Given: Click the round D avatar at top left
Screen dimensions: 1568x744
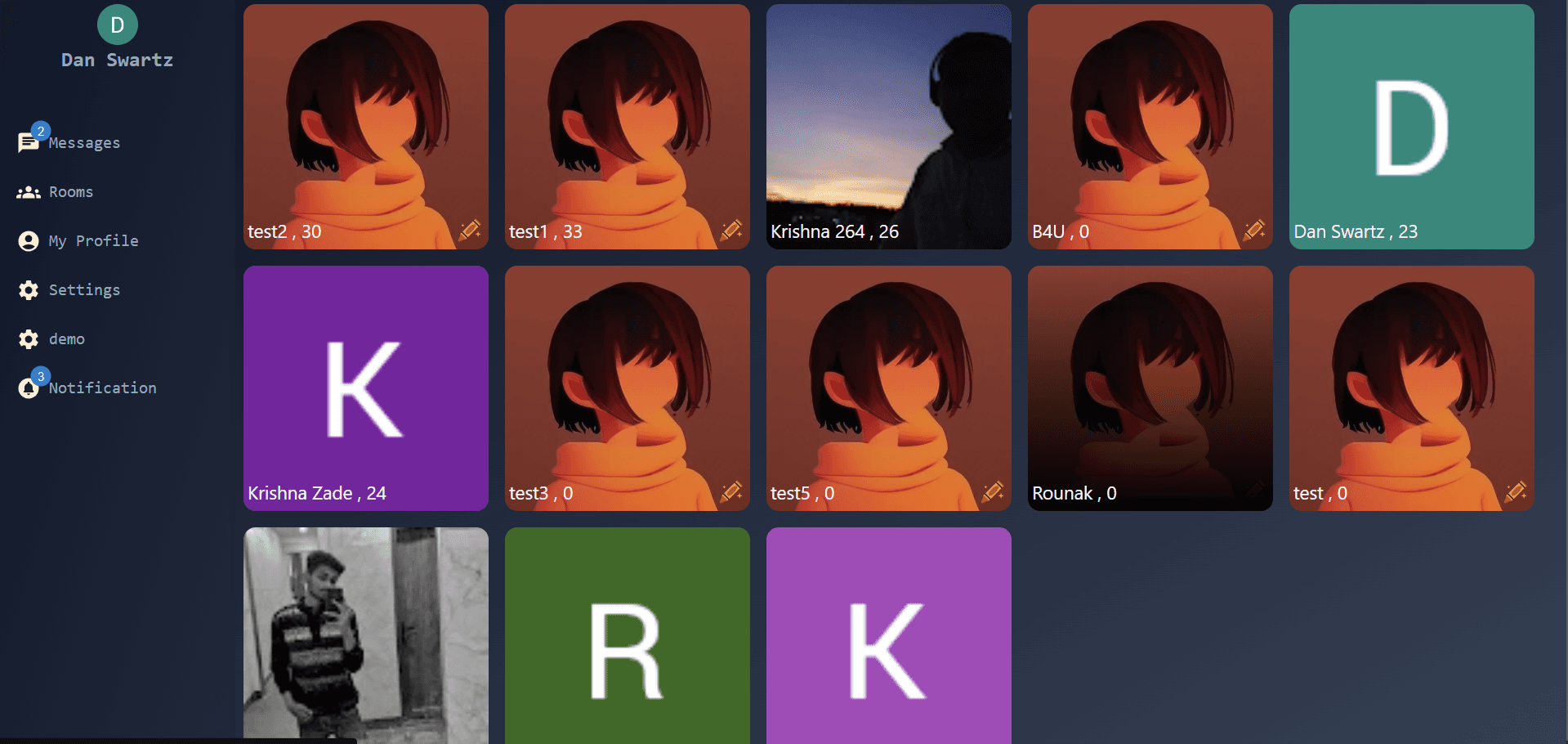Looking at the screenshot, I should [117, 25].
